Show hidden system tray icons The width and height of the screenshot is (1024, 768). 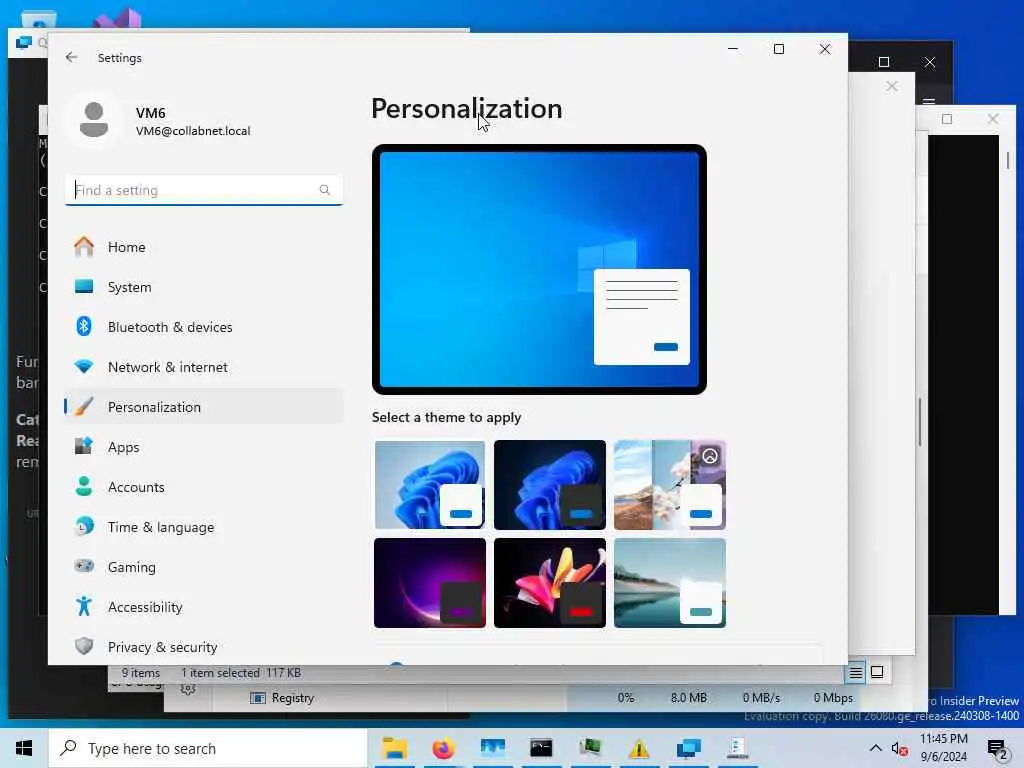coord(876,748)
